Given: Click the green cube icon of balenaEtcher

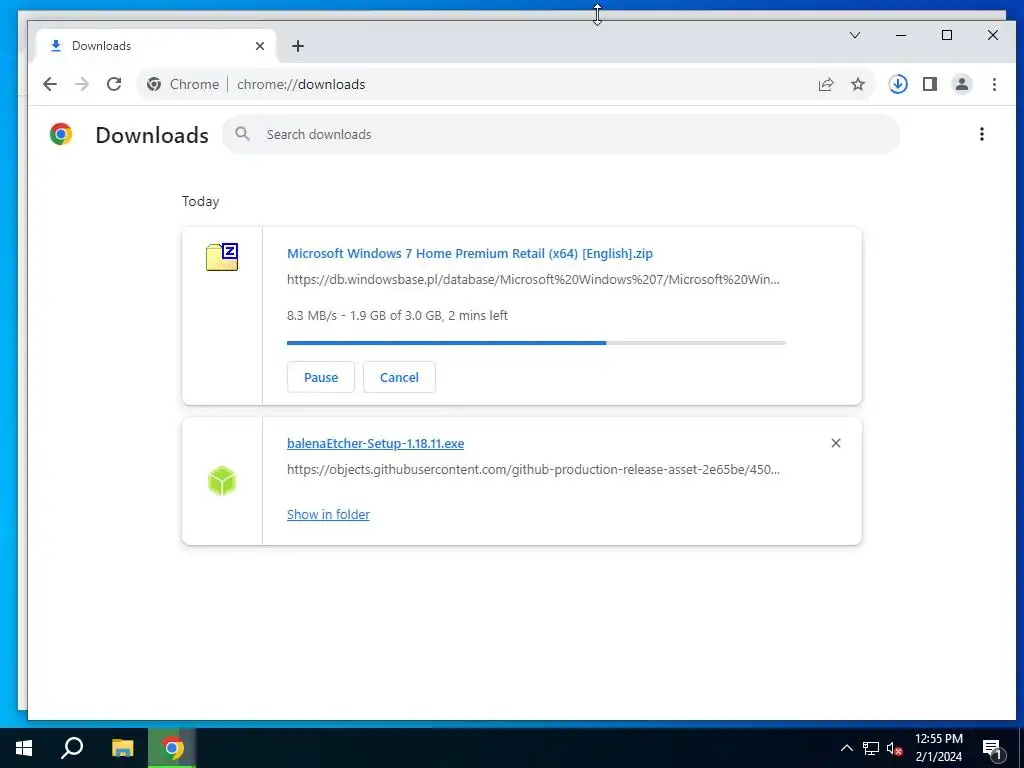Looking at the screenshot, I should click(222, 481).
